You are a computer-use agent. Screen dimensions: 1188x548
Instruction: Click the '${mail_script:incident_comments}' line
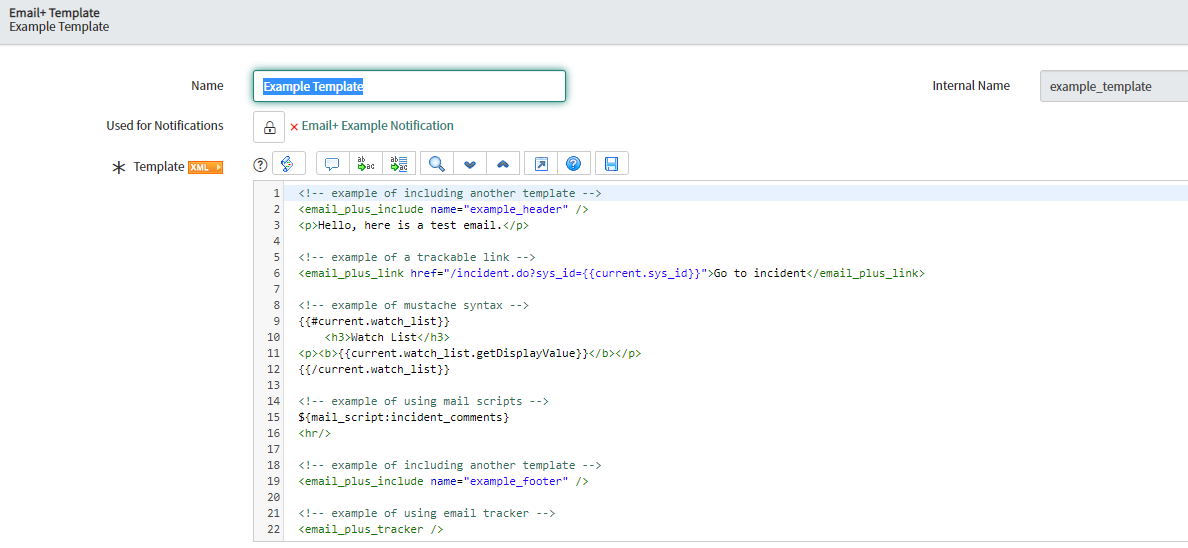404,417
